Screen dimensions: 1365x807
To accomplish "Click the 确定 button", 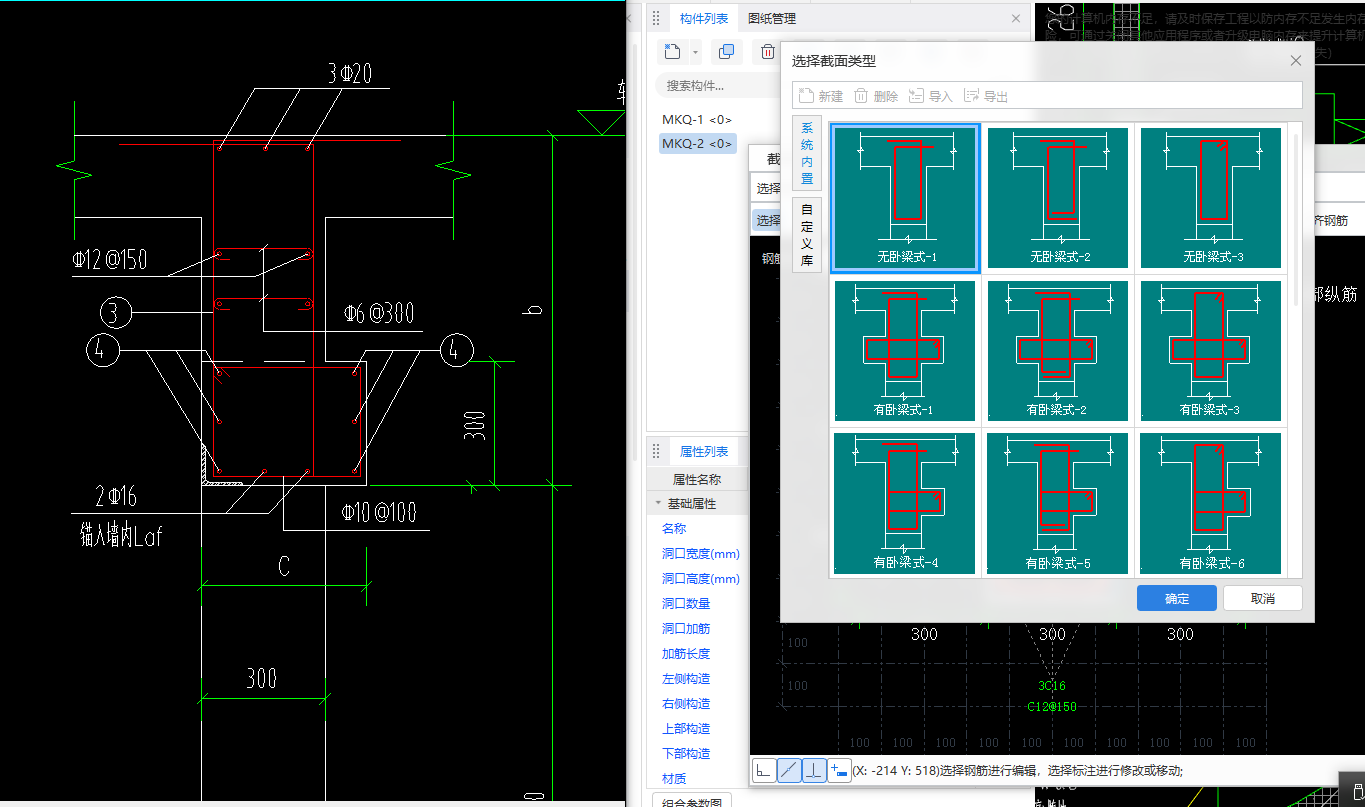I will (1177, 598).
